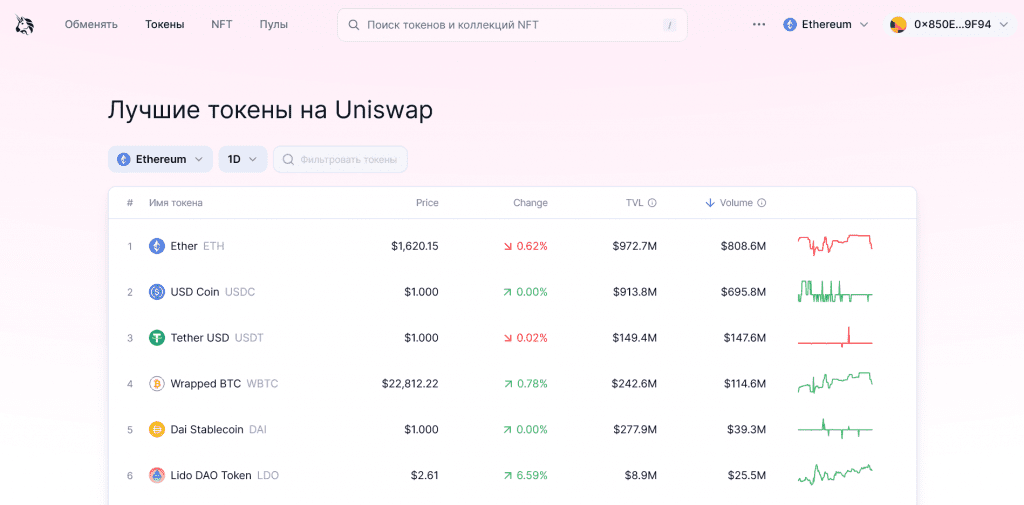The height and width of the screenshot is (505, 1024).
Task: Sort by the Price column header
Action: pos(427,203)
